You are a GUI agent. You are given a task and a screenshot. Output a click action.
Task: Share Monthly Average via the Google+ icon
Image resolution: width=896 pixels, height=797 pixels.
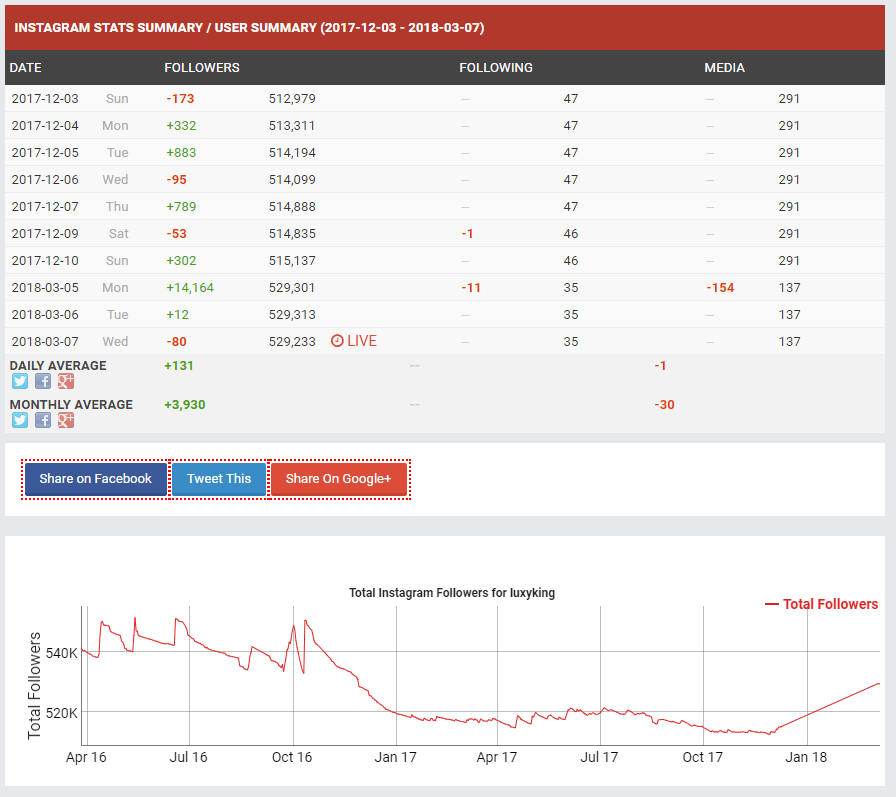66,420
